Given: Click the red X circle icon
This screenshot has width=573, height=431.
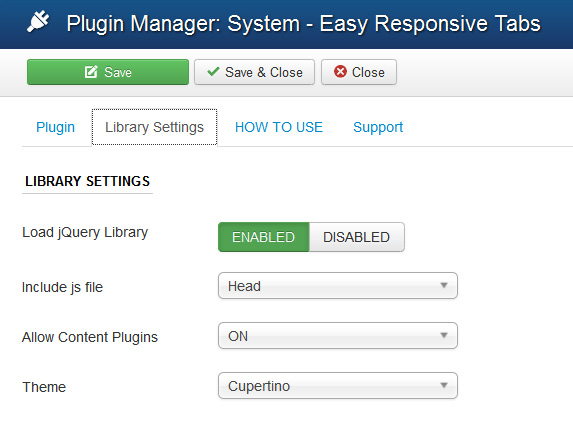Looking at the screenshot, I should pyautogui.click(x=340, y=71).
